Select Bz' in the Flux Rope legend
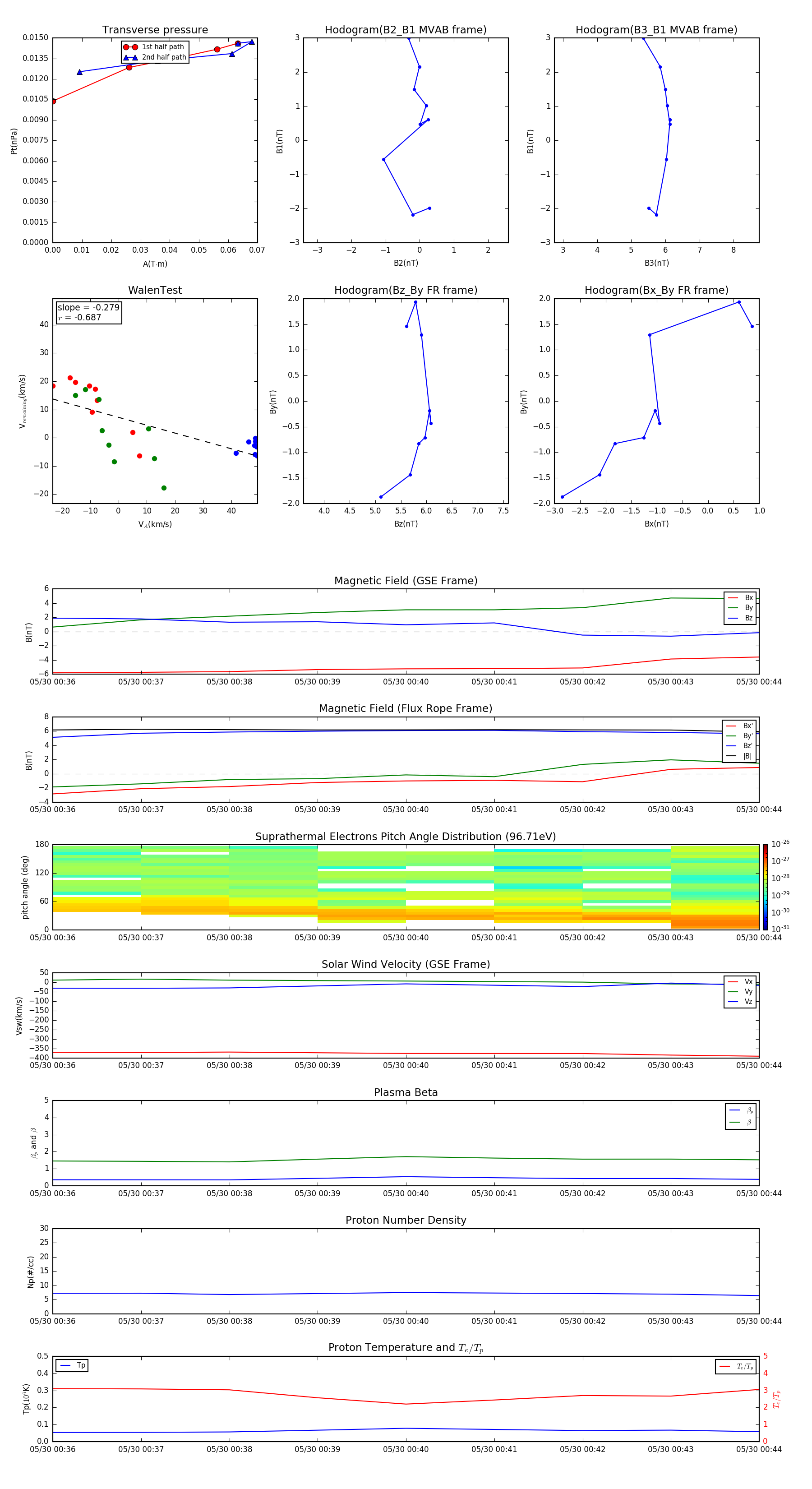 click(x=740, y=746)
